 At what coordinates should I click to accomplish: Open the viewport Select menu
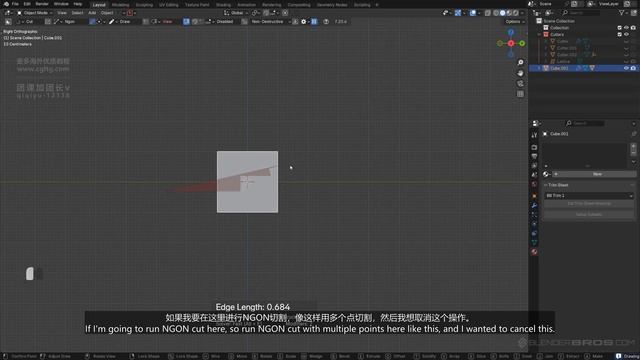(x=77, y=13)
